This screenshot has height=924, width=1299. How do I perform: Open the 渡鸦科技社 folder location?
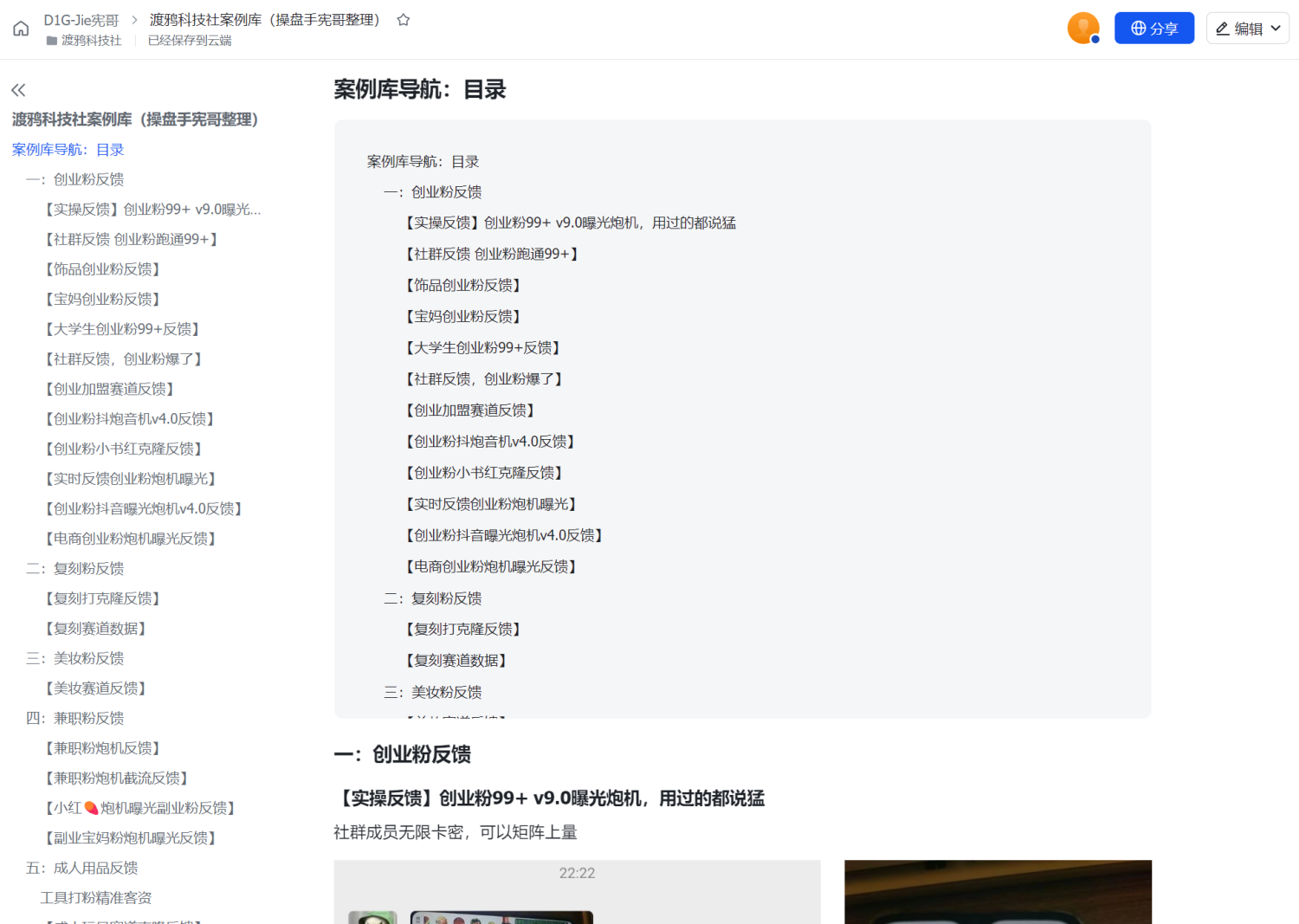coord(84,41)
